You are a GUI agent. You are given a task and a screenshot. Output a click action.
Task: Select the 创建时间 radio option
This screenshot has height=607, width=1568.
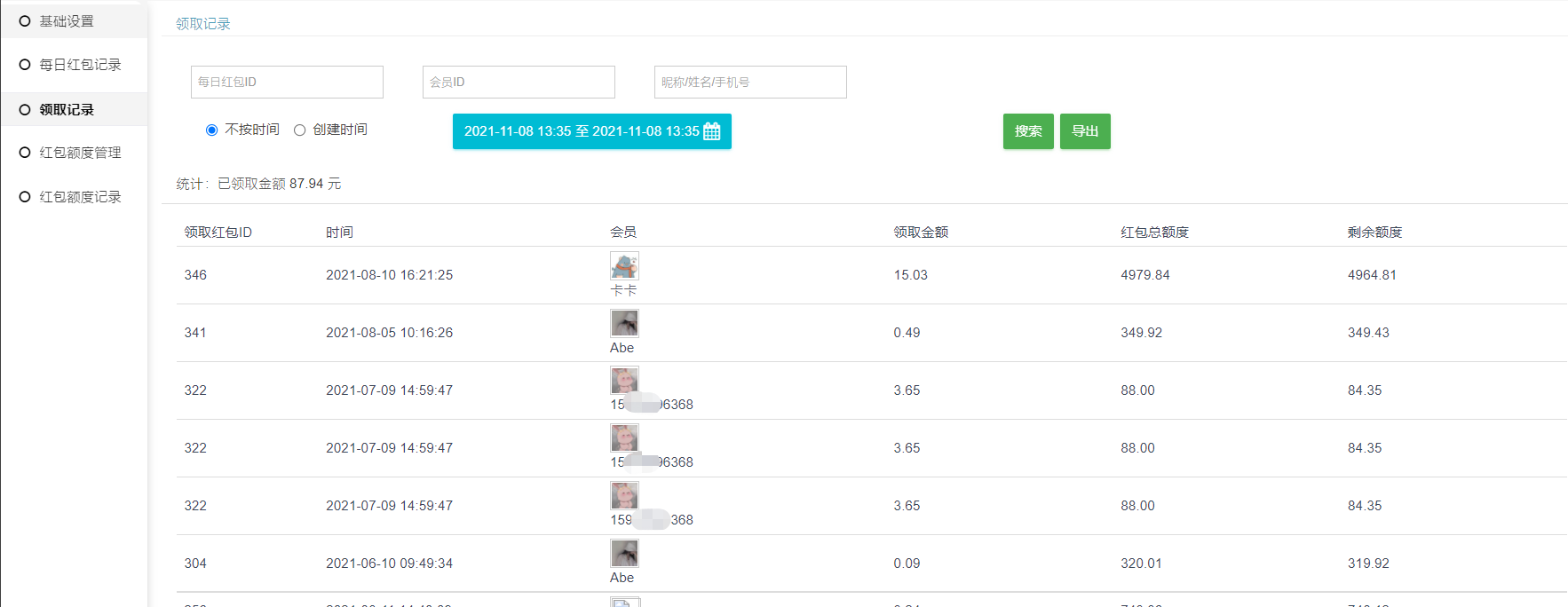pyautogui.click(x=300, y=130)
